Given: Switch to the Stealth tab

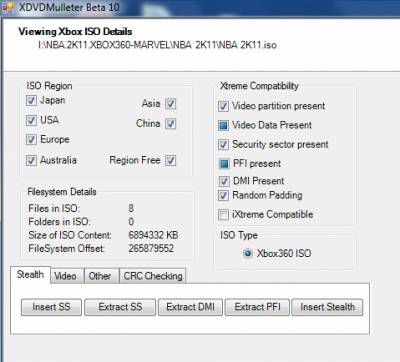Looking at the screenshot, I should [x=30, y=275].
